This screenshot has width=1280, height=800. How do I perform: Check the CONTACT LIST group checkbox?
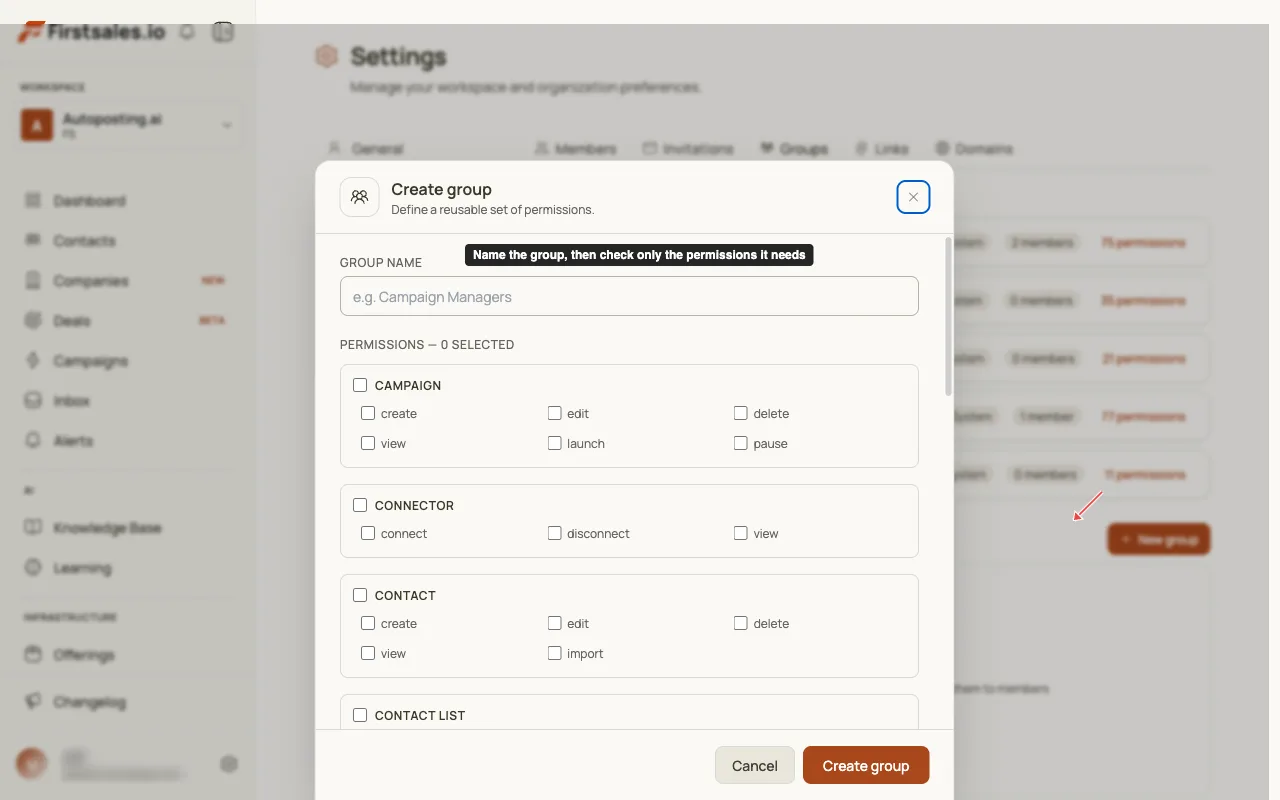tap(360, 715)
